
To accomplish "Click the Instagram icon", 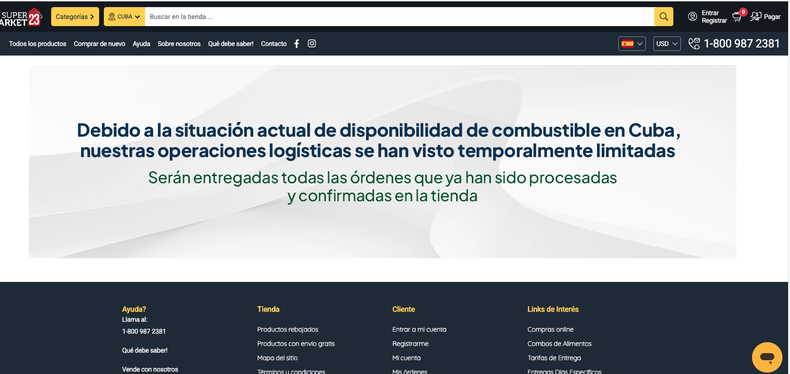I will coord(312,43).
